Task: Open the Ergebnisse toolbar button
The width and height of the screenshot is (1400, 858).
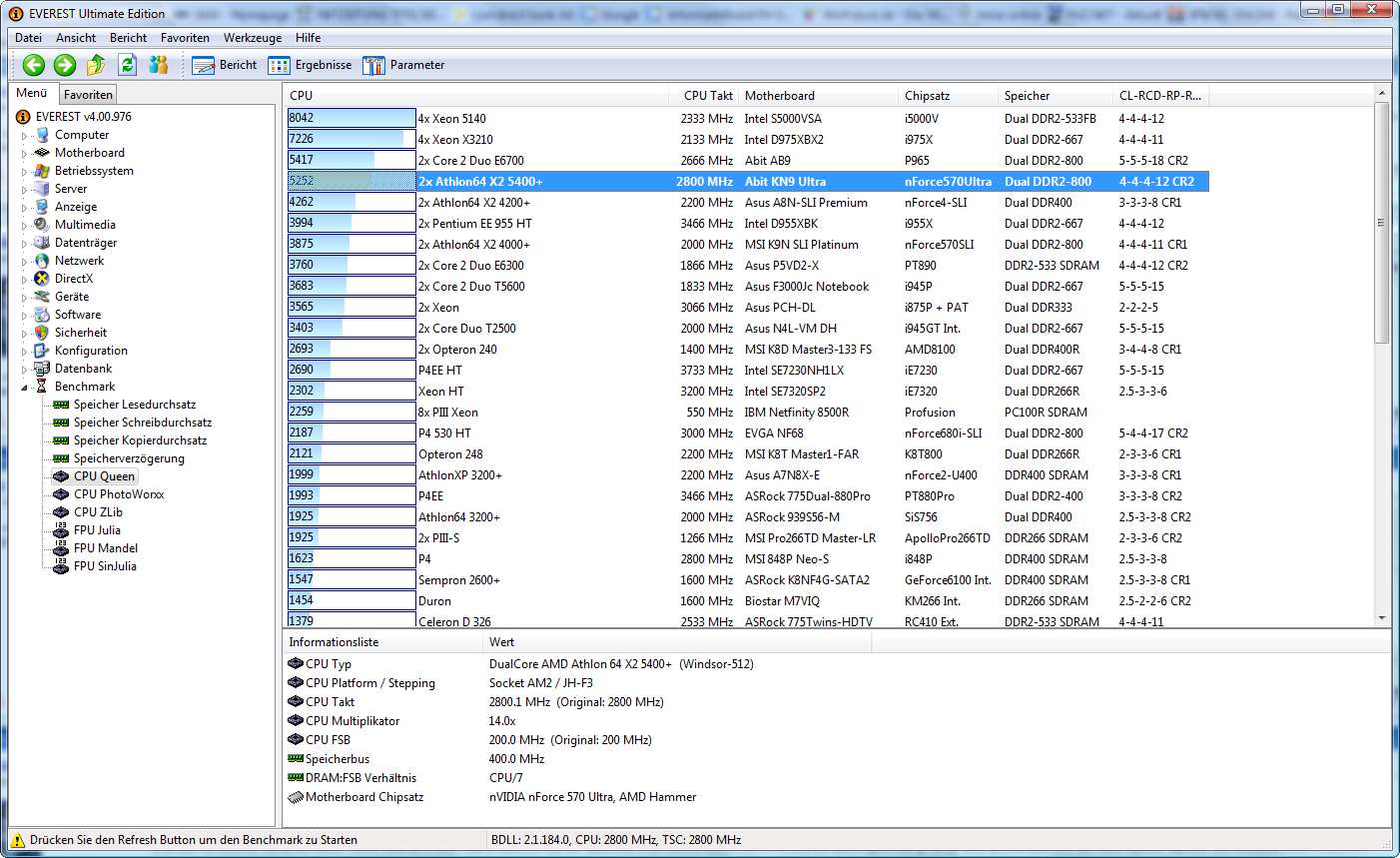Action: point(310,65)
